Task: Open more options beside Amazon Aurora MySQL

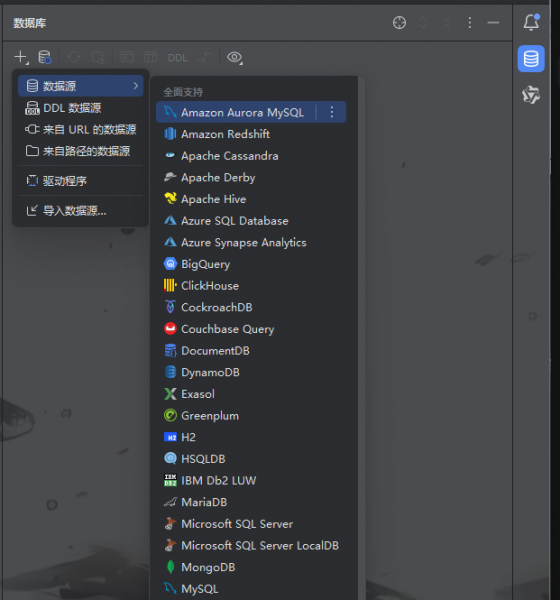Action: 332,112
